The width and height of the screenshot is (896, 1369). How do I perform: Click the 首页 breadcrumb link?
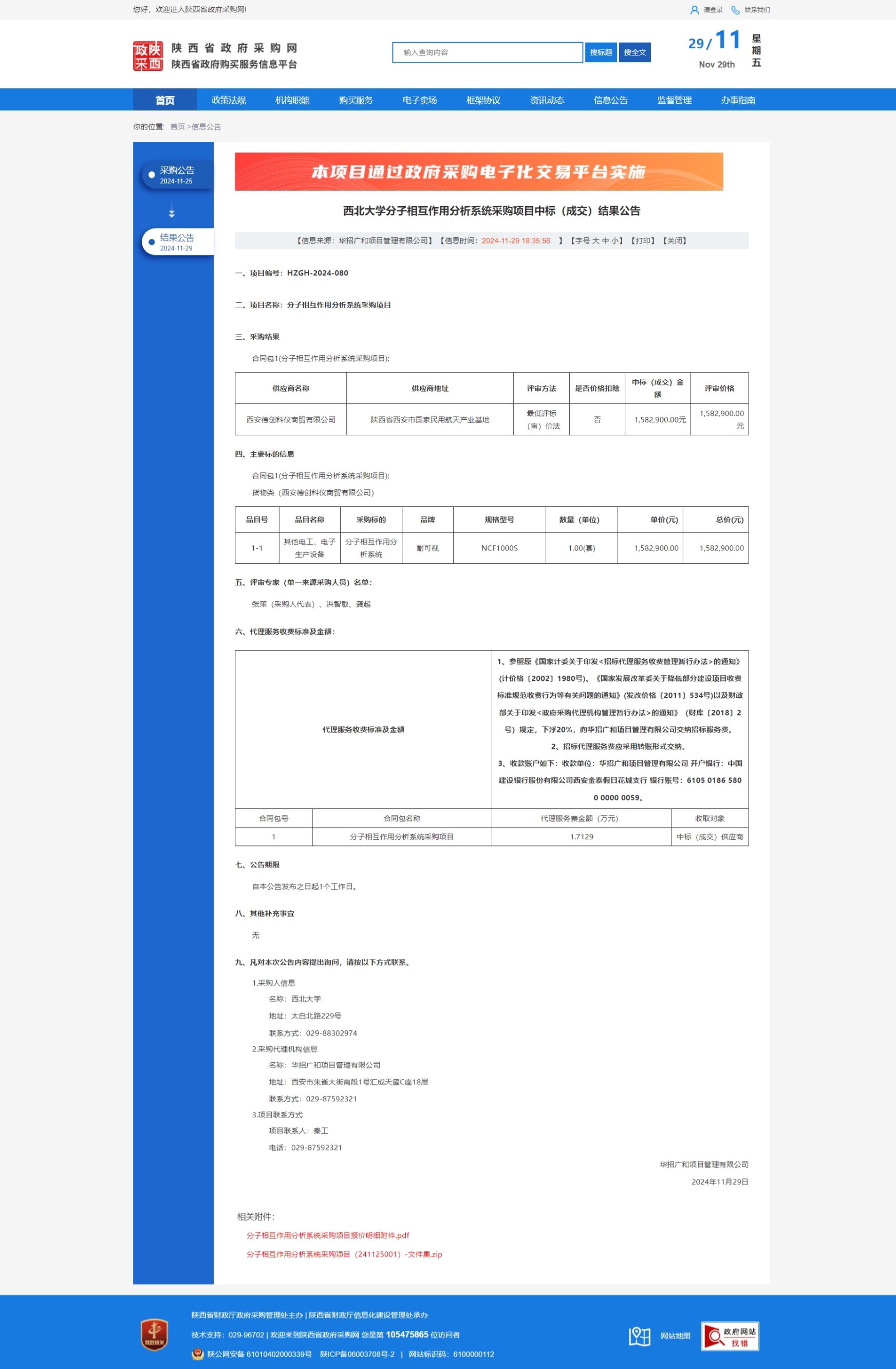click(x=177, y=126)
